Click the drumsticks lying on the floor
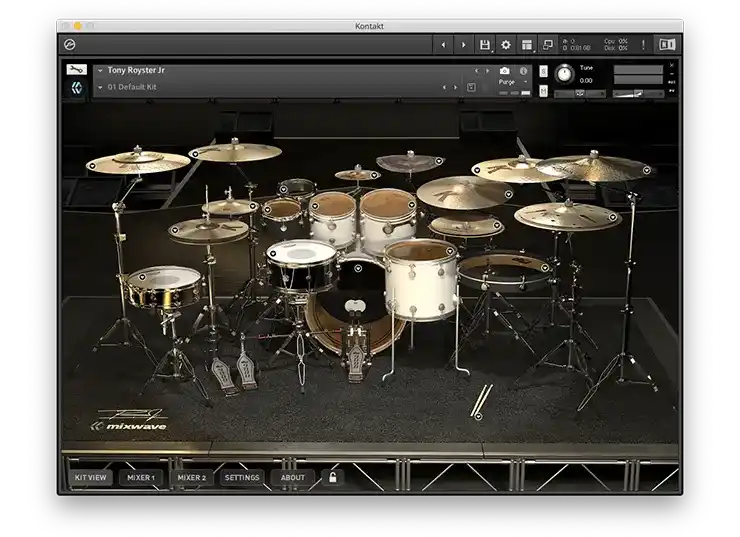 [x=482, y=400]
